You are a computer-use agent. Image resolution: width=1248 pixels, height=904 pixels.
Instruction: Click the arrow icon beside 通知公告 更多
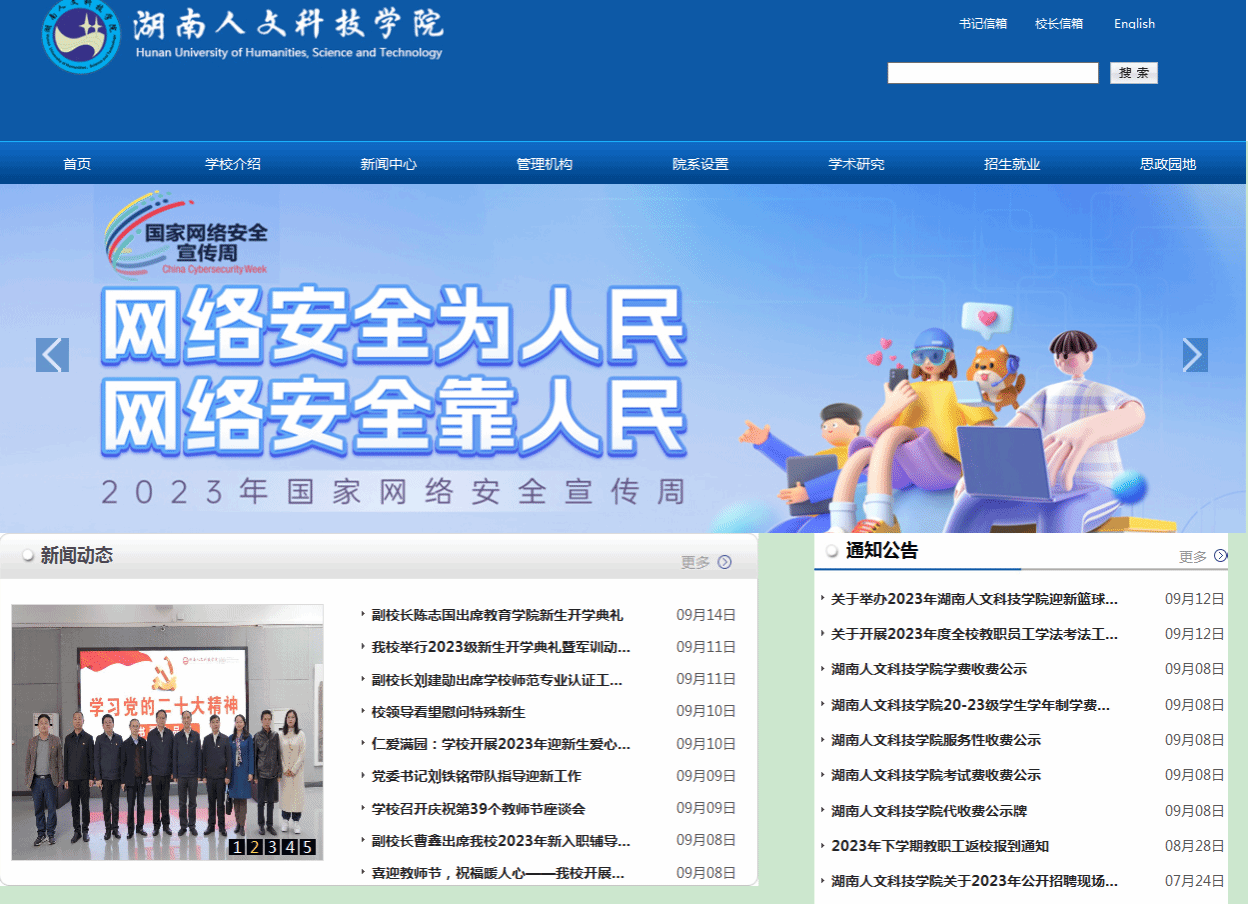coord(1220,556)
